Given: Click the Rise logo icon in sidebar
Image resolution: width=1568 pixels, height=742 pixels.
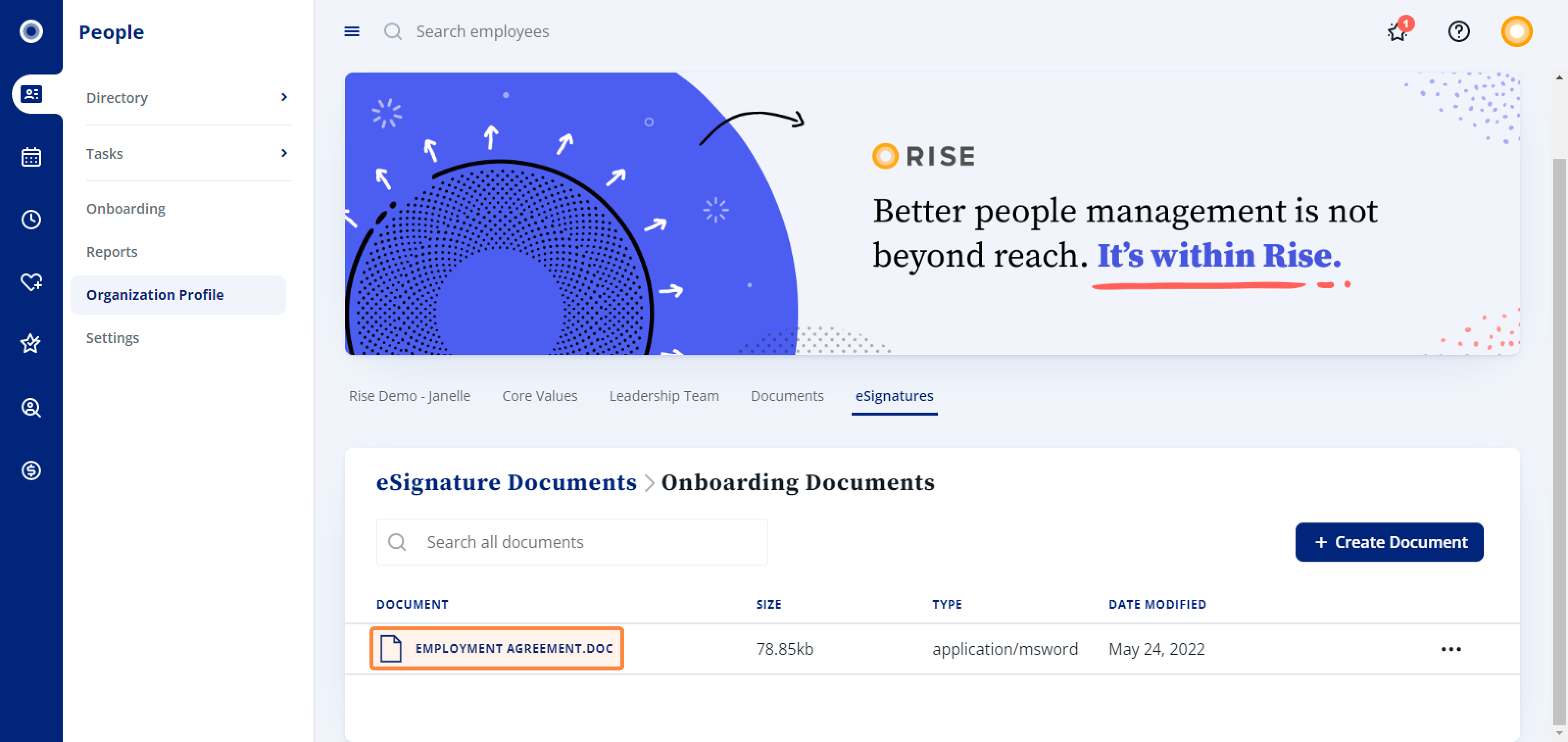Looking at the screenshot, I should [31, 31].
